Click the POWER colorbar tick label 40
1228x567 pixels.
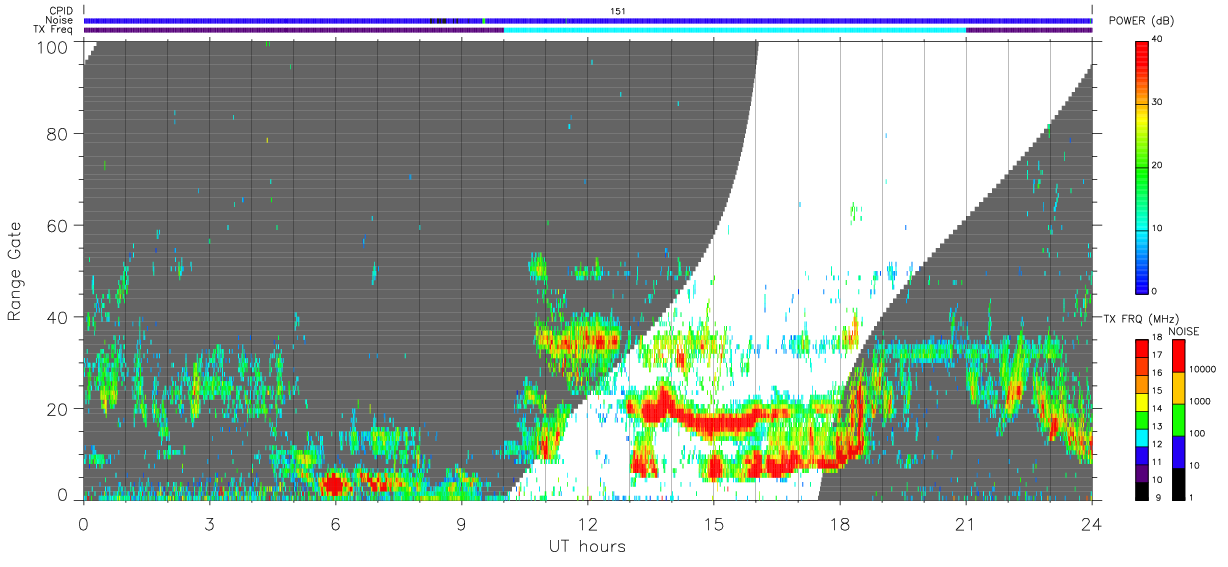click(1159, 39)
